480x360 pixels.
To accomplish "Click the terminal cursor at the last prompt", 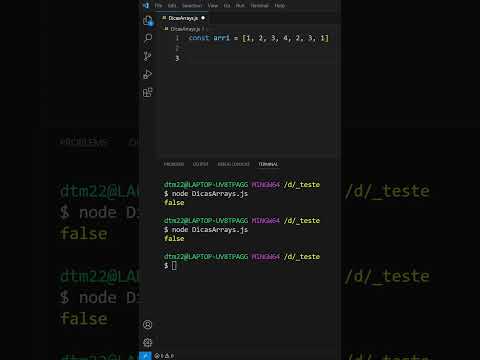I will (174, 266).
